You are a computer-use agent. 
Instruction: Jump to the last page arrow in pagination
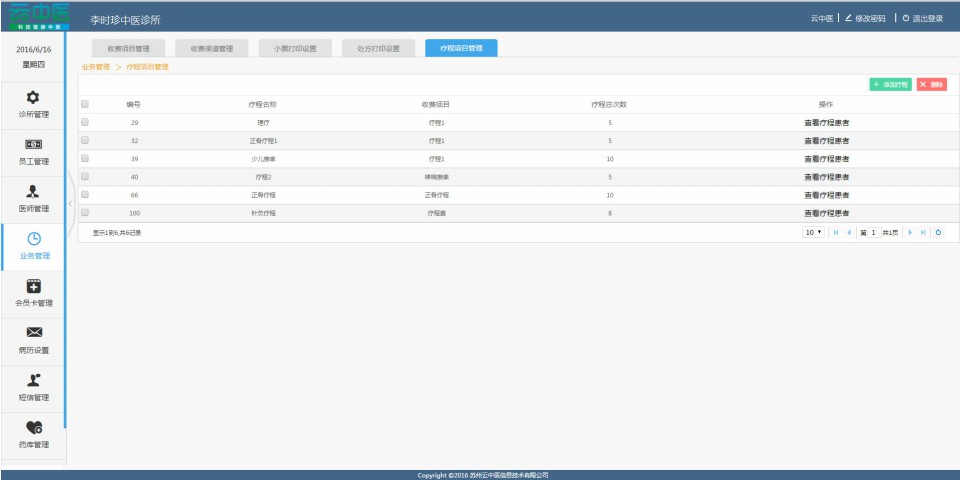923,232
